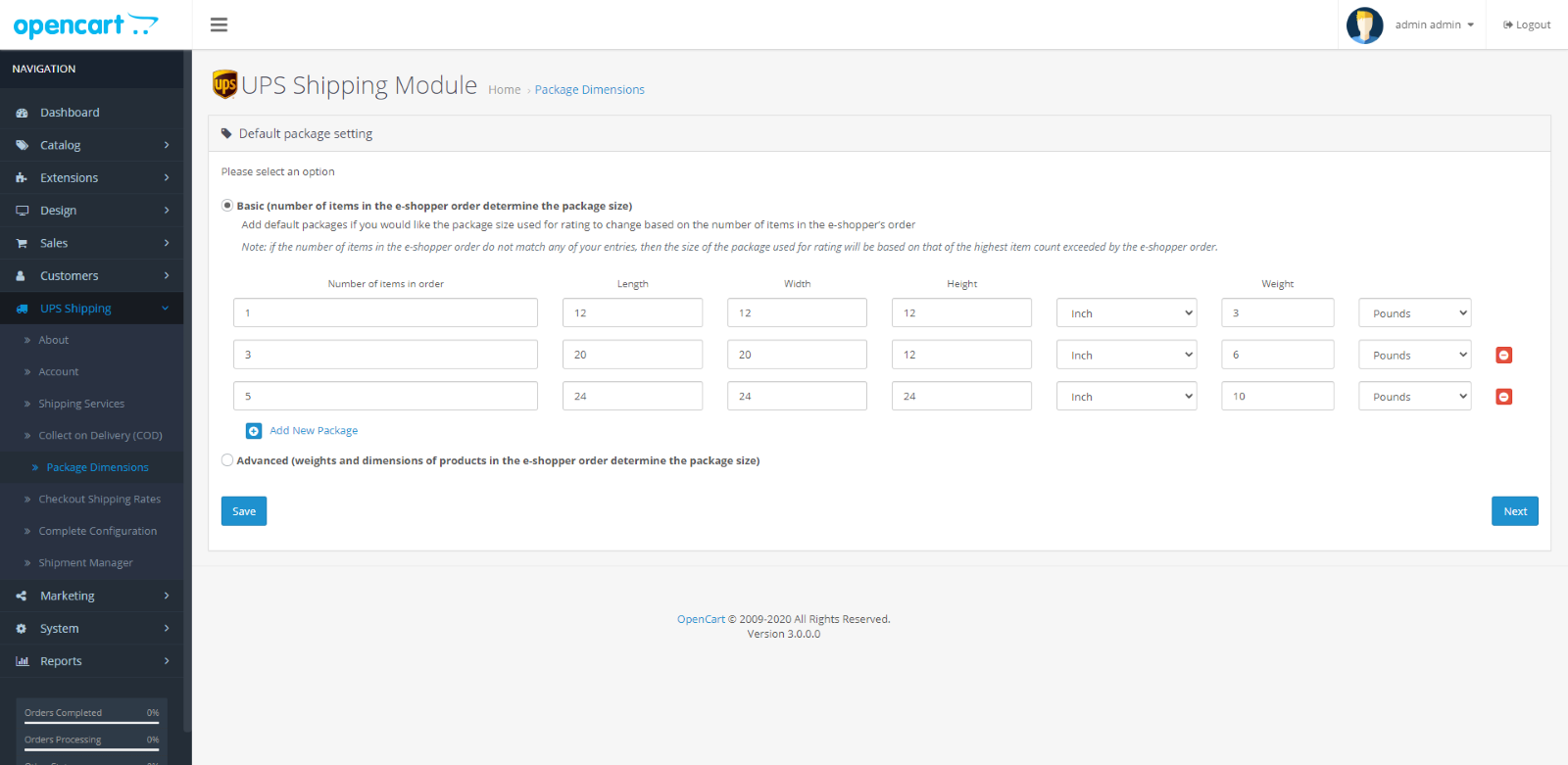1568x765 pixels.
Task: Click the Catalog tags icon
Action: 22,145
